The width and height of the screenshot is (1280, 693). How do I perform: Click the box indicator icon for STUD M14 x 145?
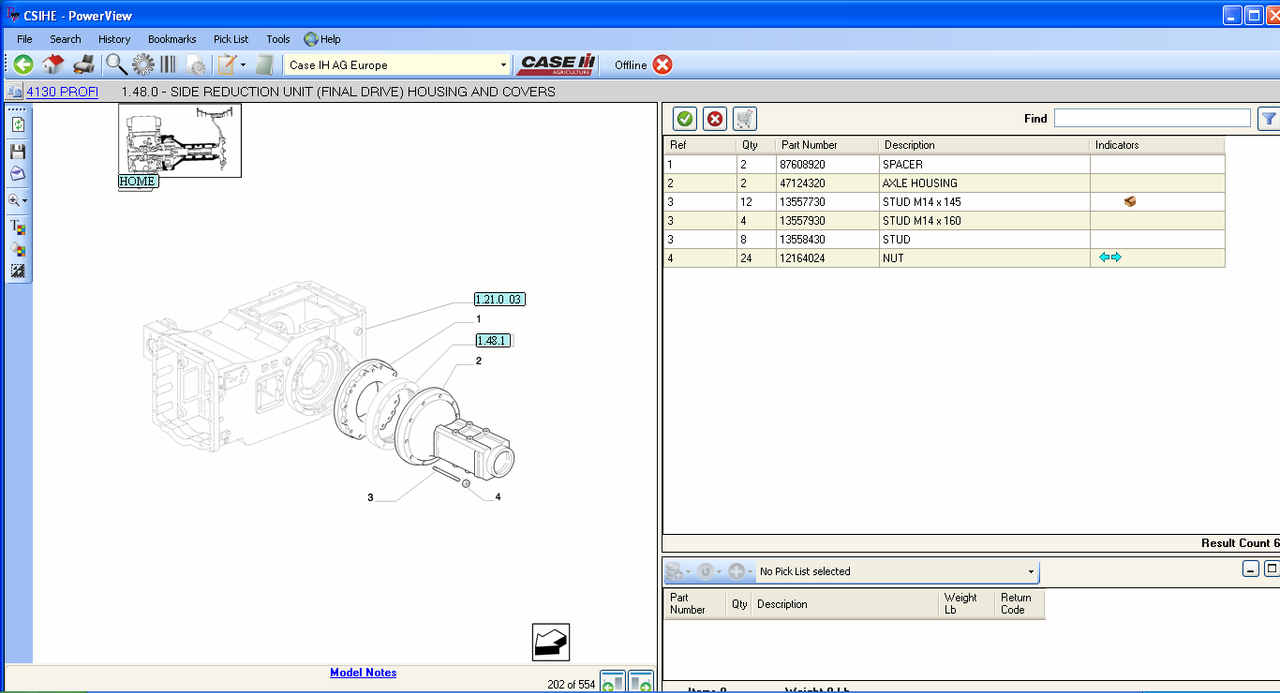[x=1130, y=201]
